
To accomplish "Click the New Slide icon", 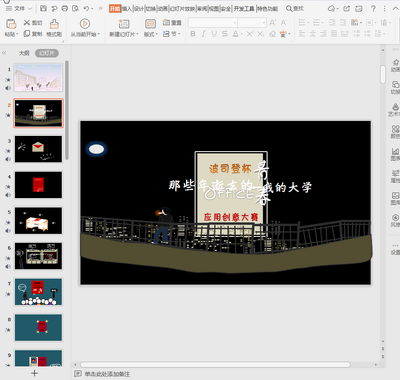I will 124,24.
